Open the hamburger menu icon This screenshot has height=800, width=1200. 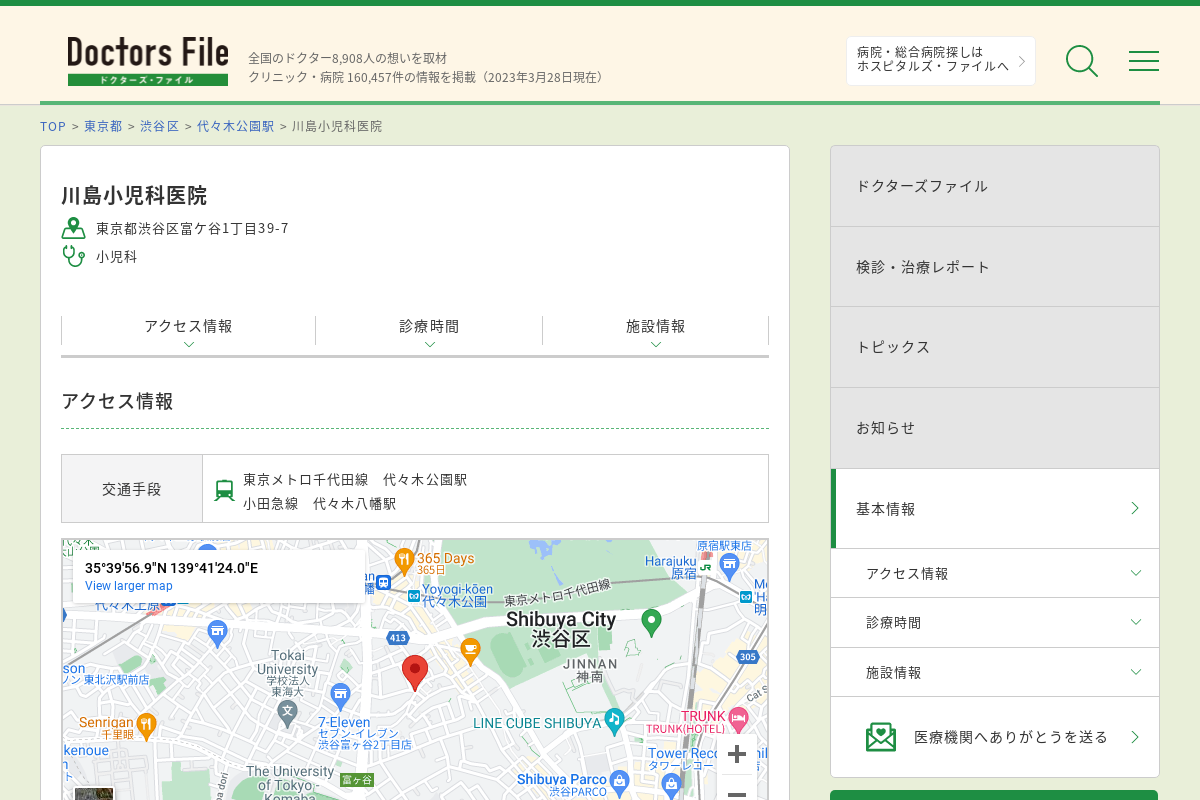pos(1144,61)
